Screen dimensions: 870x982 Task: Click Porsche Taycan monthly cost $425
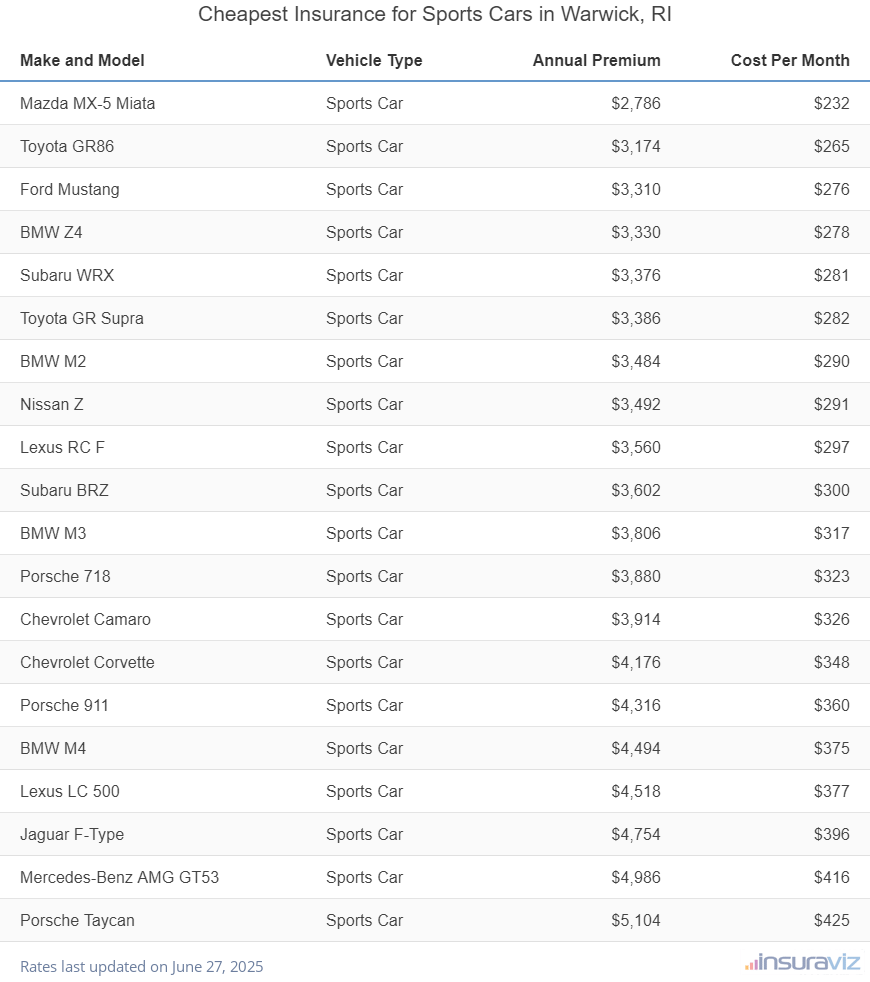(x=831, y=920)
